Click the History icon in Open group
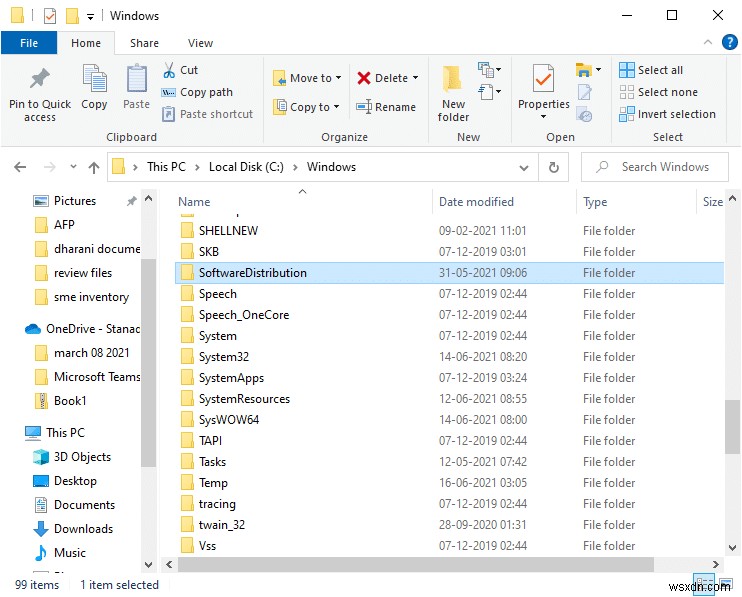 (x=584, y=114)
